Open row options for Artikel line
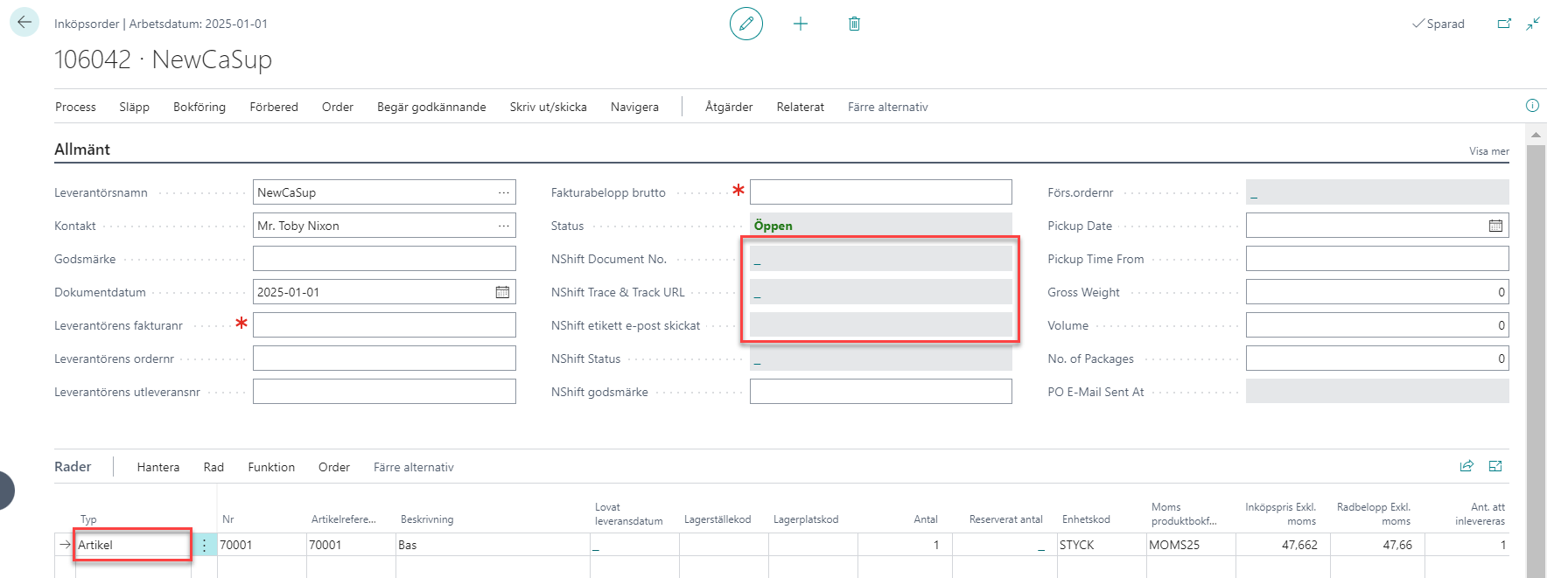This screenshot has height=578, width=1568. click(204, 545)
